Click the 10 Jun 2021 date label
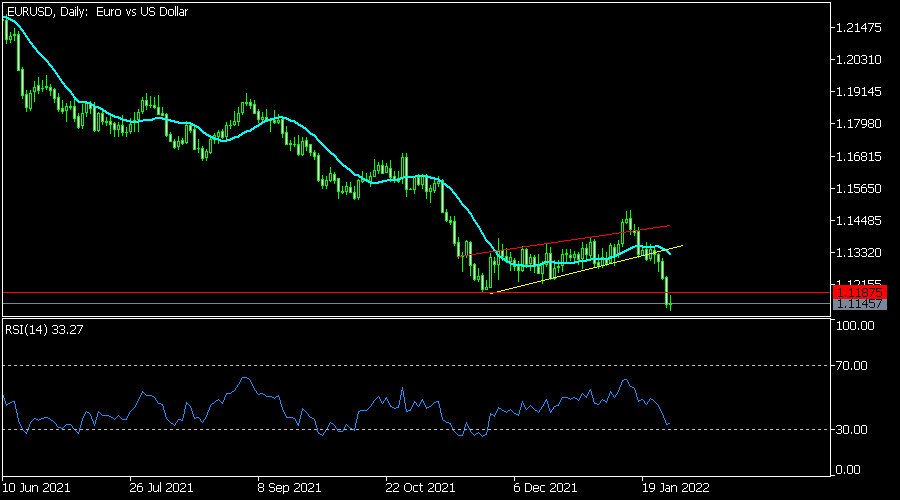Screen dimensions: 900x500 click(37, 489)
